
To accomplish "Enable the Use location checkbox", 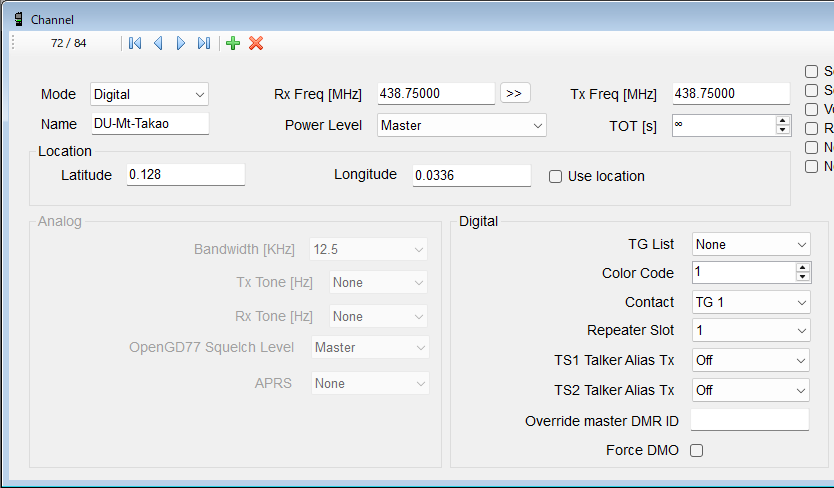I will (x=556, y=177).
